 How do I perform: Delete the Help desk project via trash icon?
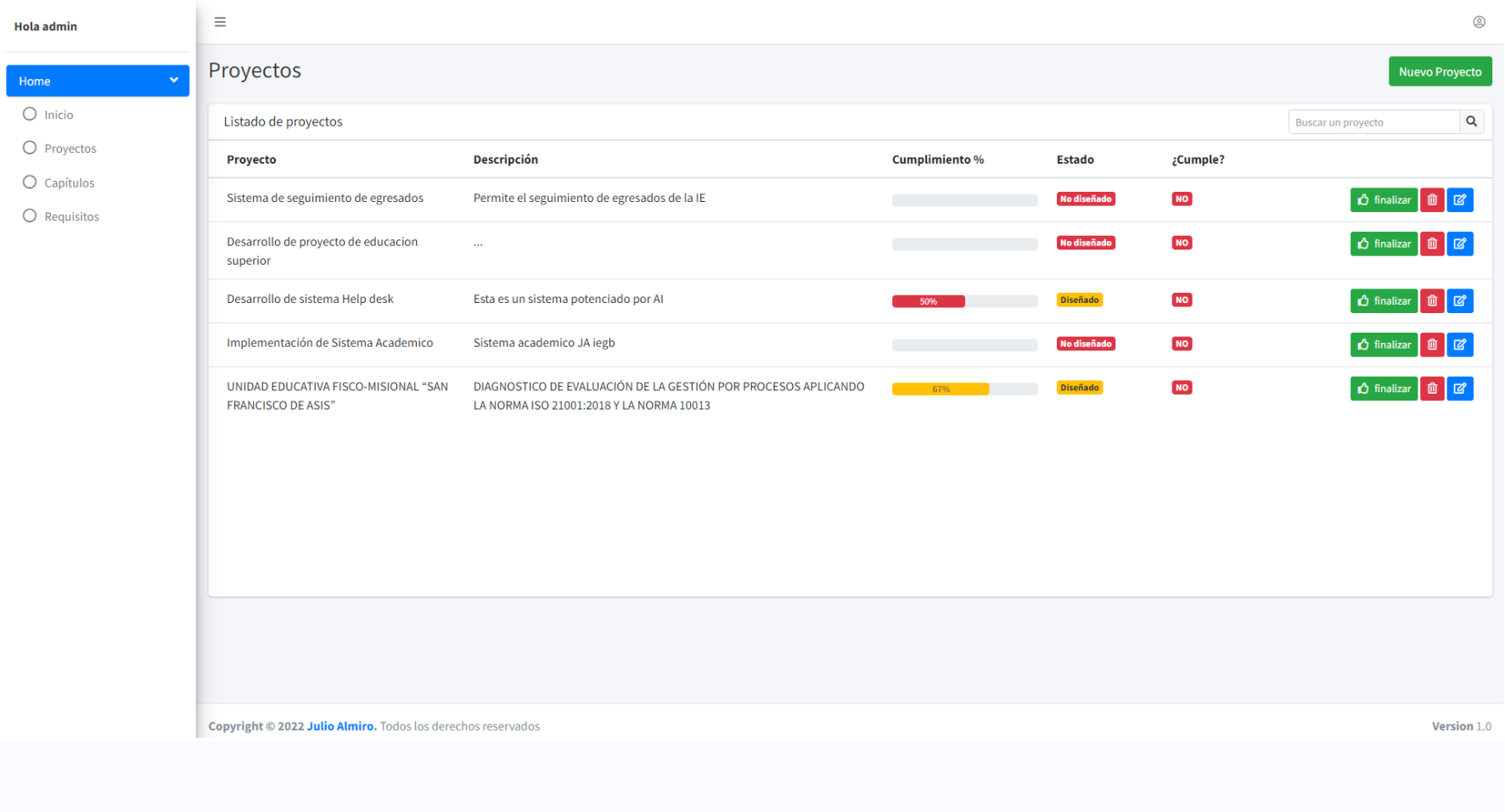pos(1432,301)
